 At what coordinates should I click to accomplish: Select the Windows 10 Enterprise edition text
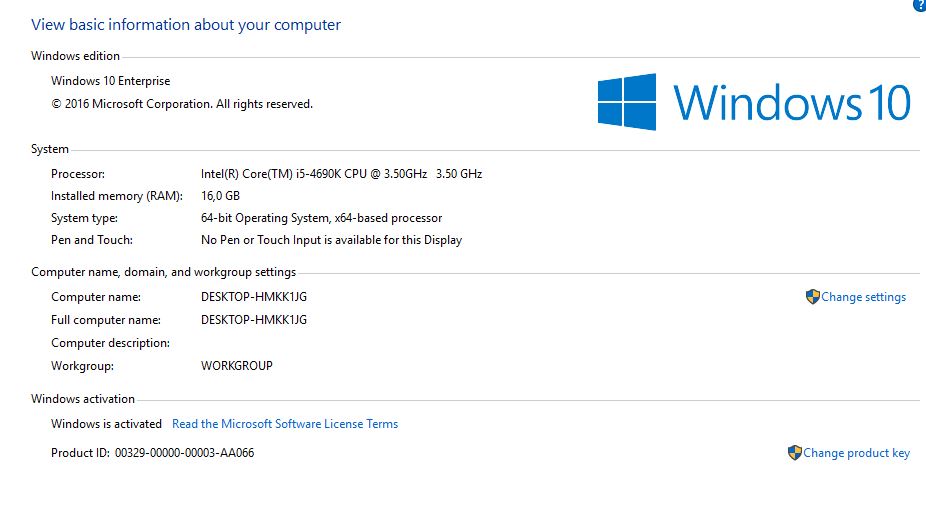coord(111,81)
